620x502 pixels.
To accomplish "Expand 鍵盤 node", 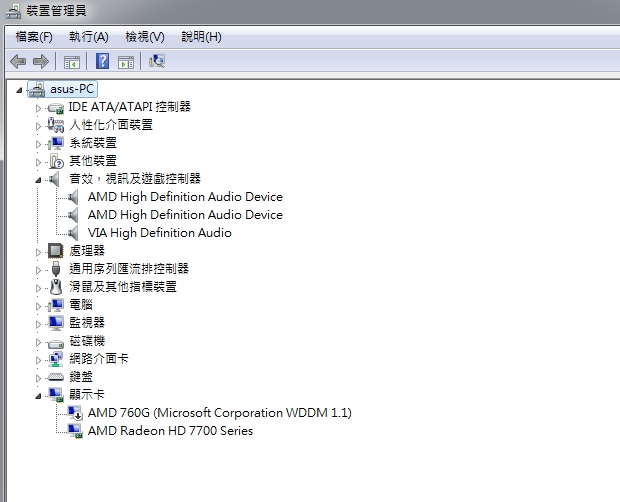I will click(x=38, y=378).
